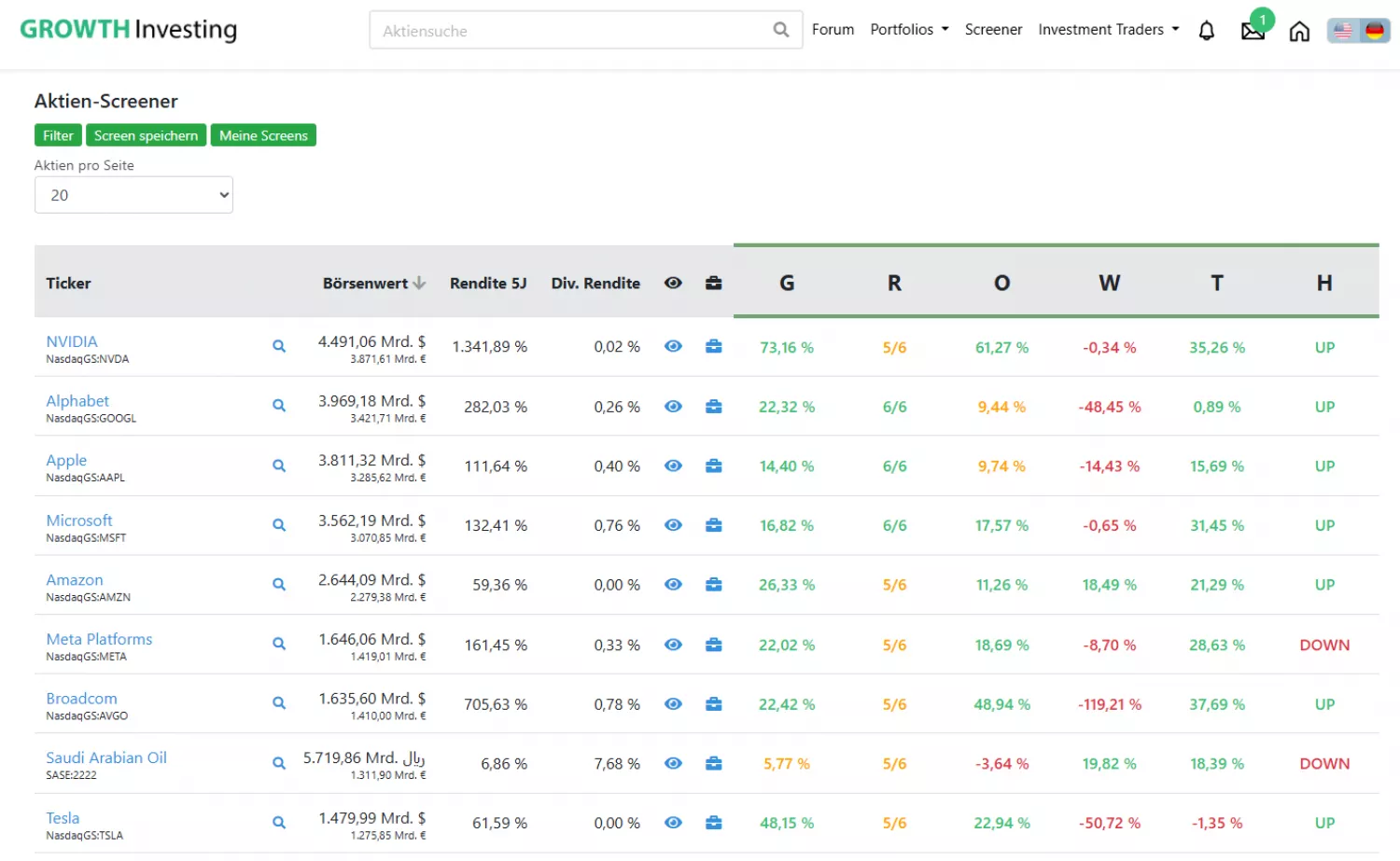Toggle the eye icon for Saudi Arabian Oil
The image size is (1400, 861).
[673, 762]
